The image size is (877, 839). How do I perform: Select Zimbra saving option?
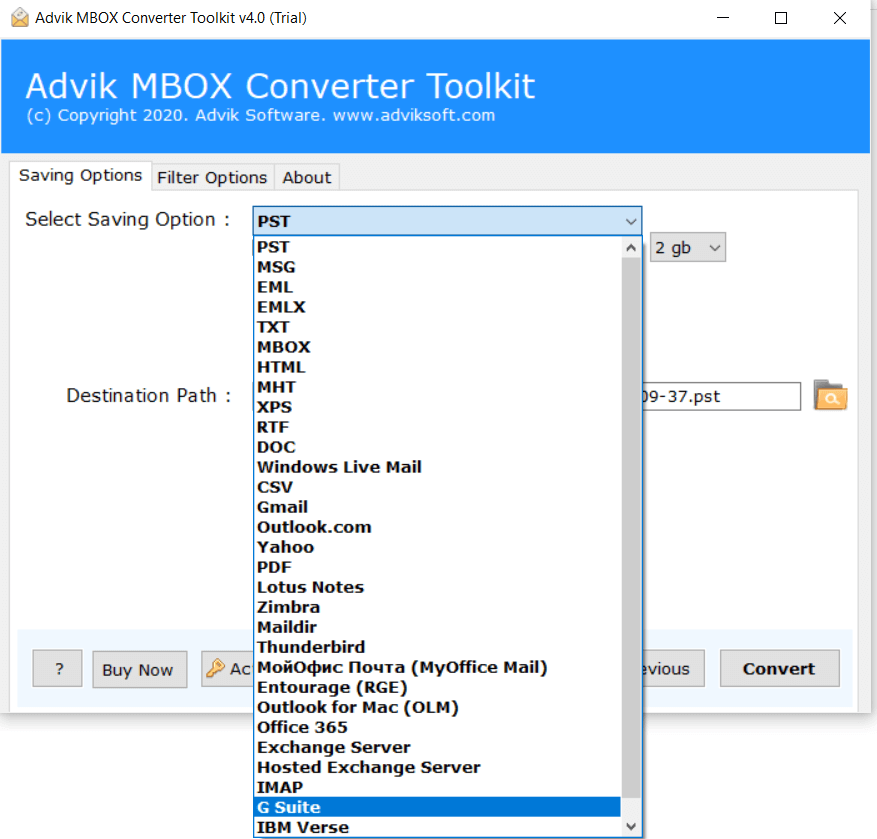(x=437, y=607)
